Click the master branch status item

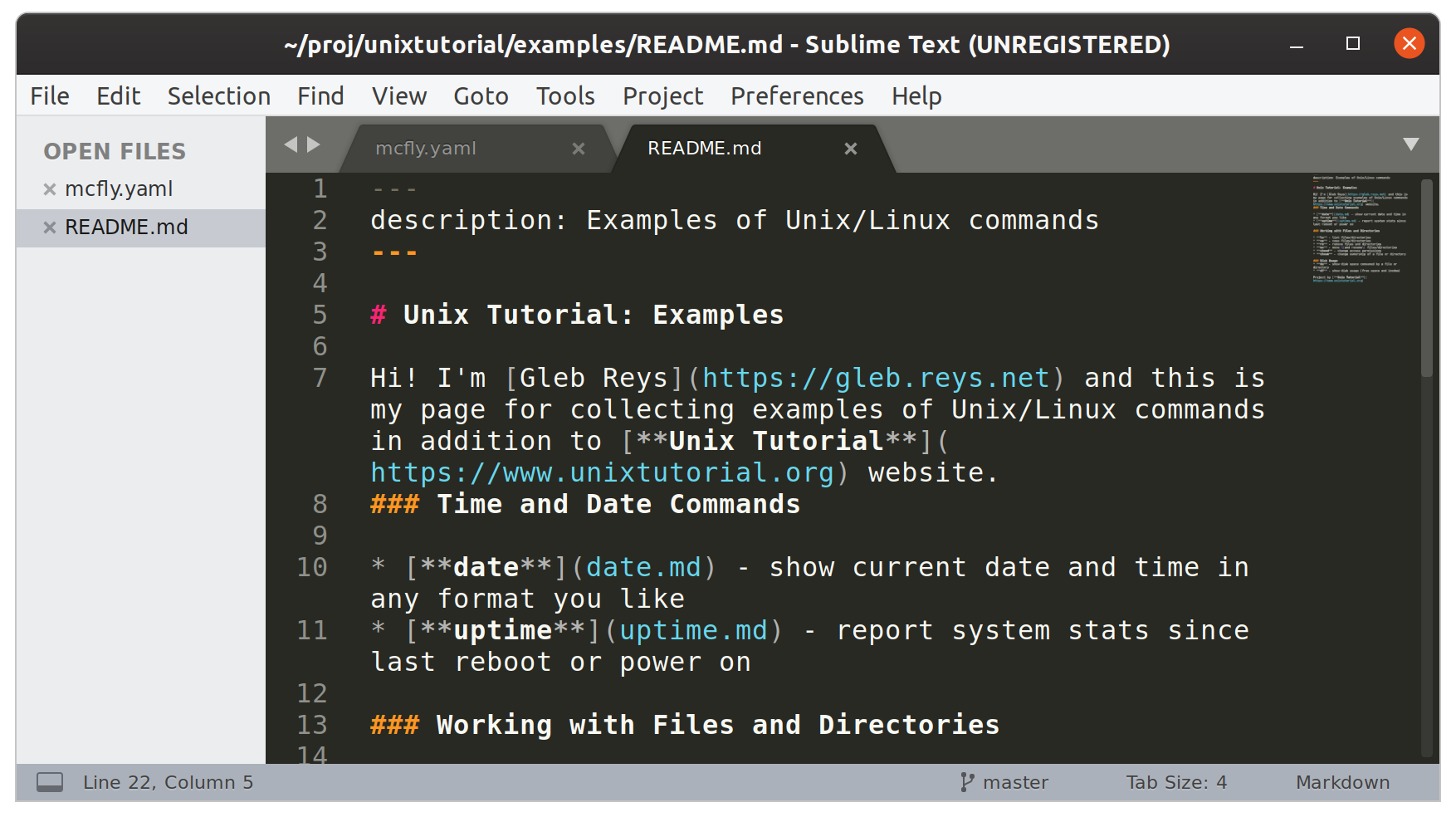[1015, 782]
